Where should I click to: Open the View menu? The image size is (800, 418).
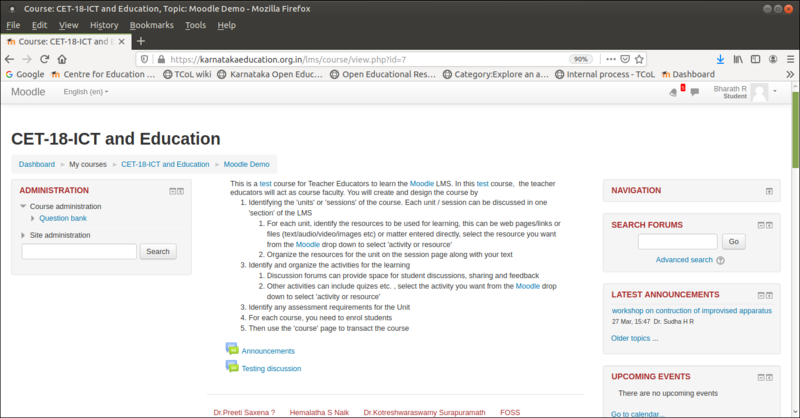point(68,25)
